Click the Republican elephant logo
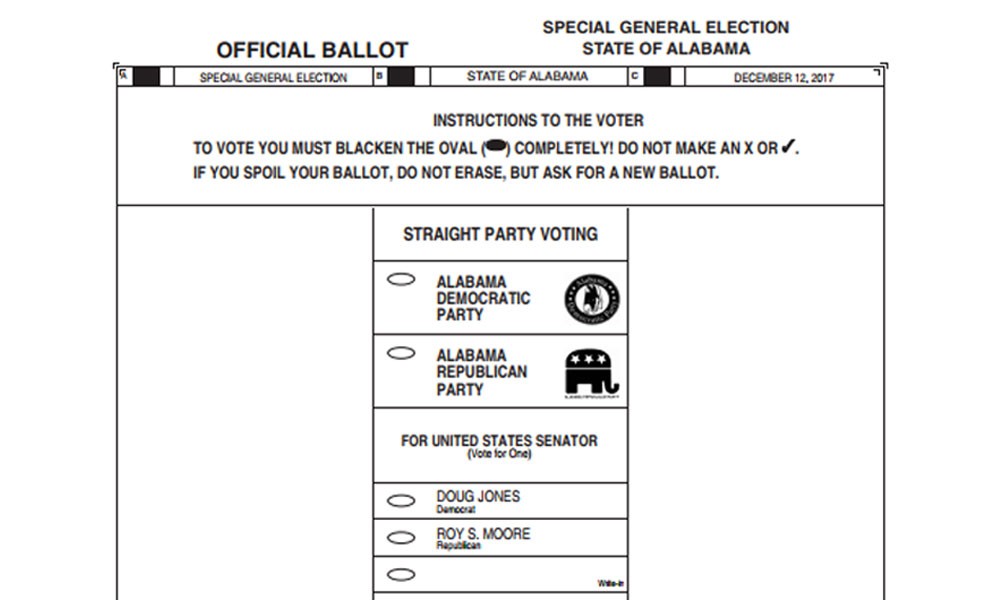The width and height of the screenshot is (1000, 600). coord(592,374)
